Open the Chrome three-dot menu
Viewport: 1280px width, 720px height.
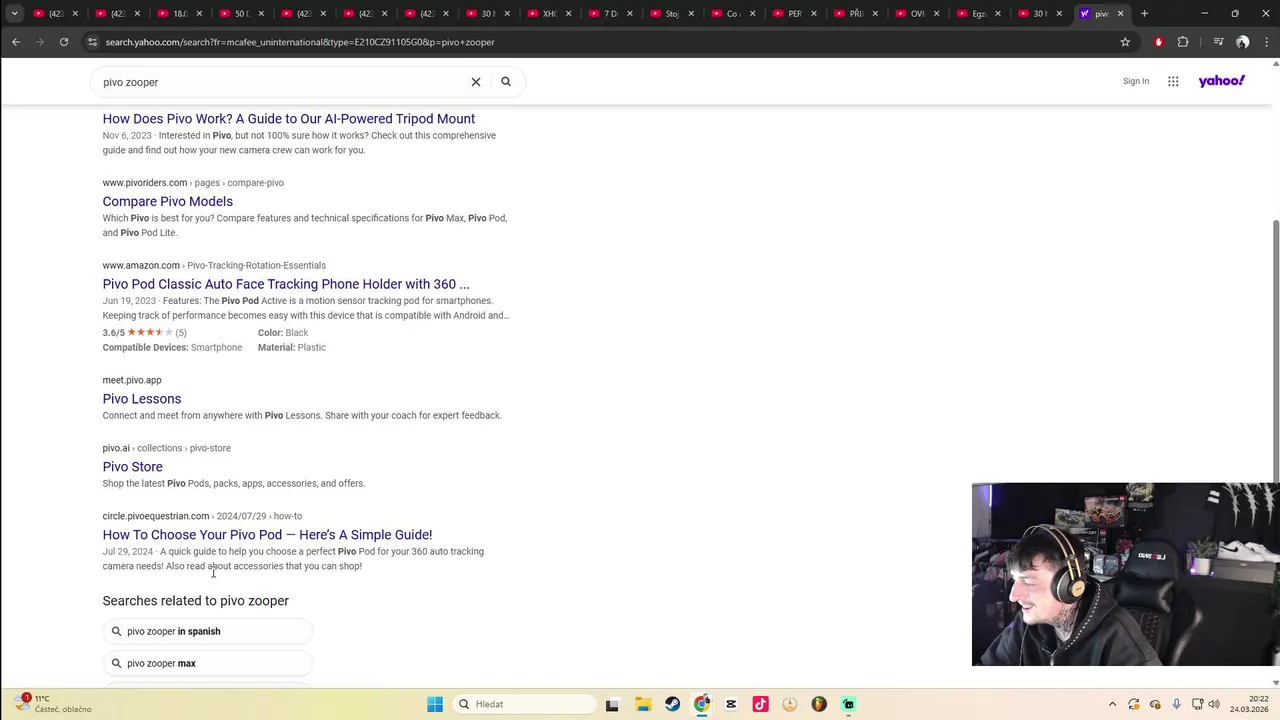1266,42
